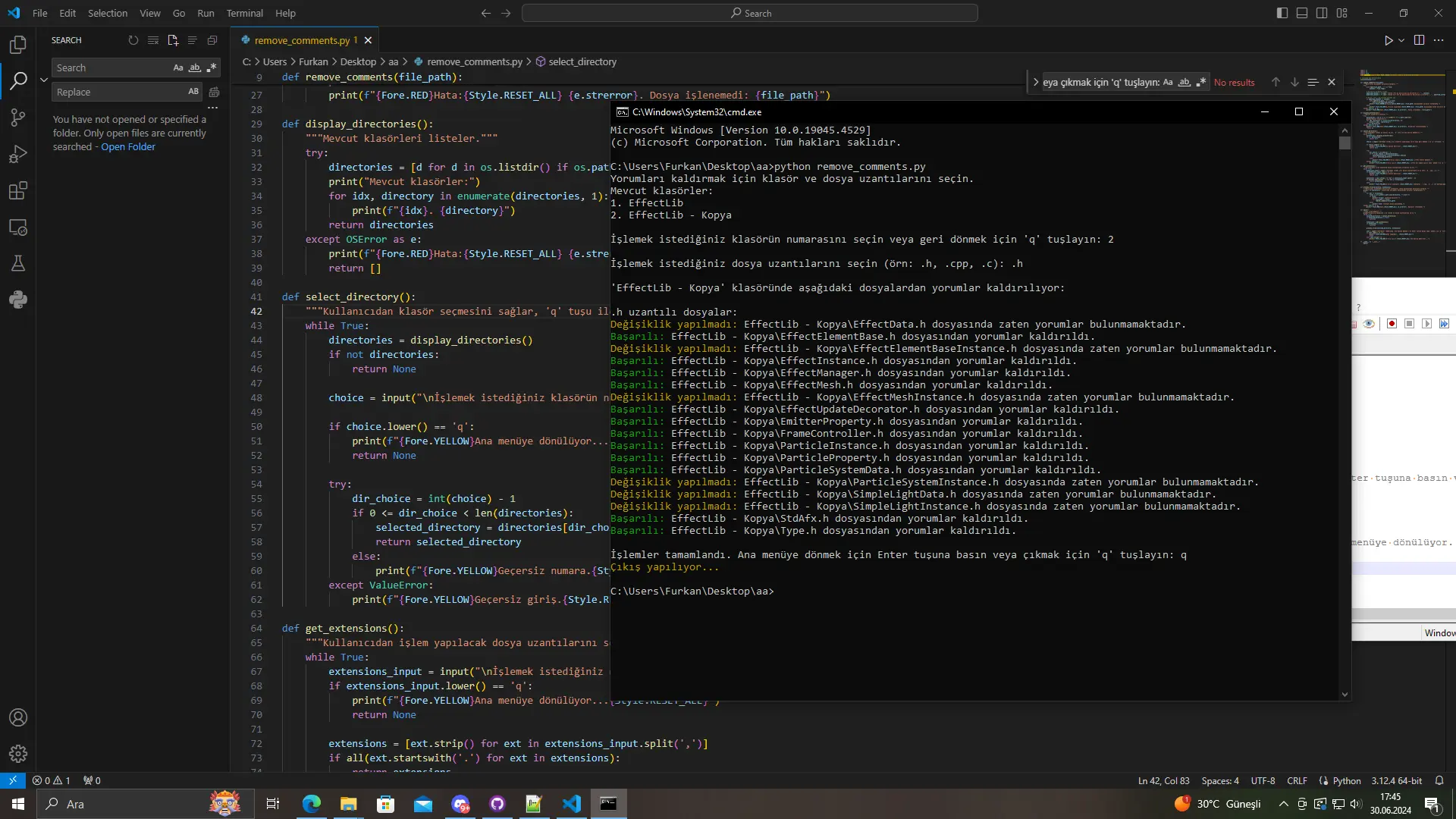Open a new search editor
Image resolution: width=1456 pixels, height=819 pixels.
click(x=173, y=40)
